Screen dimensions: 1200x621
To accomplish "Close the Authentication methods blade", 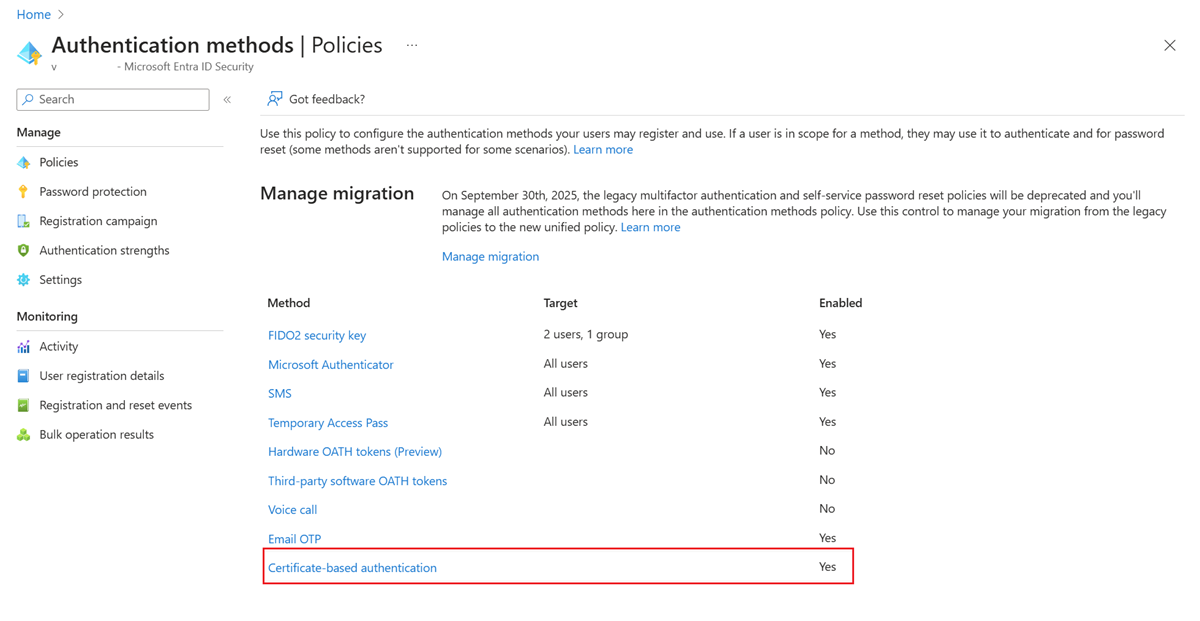I will (1170, 46).
